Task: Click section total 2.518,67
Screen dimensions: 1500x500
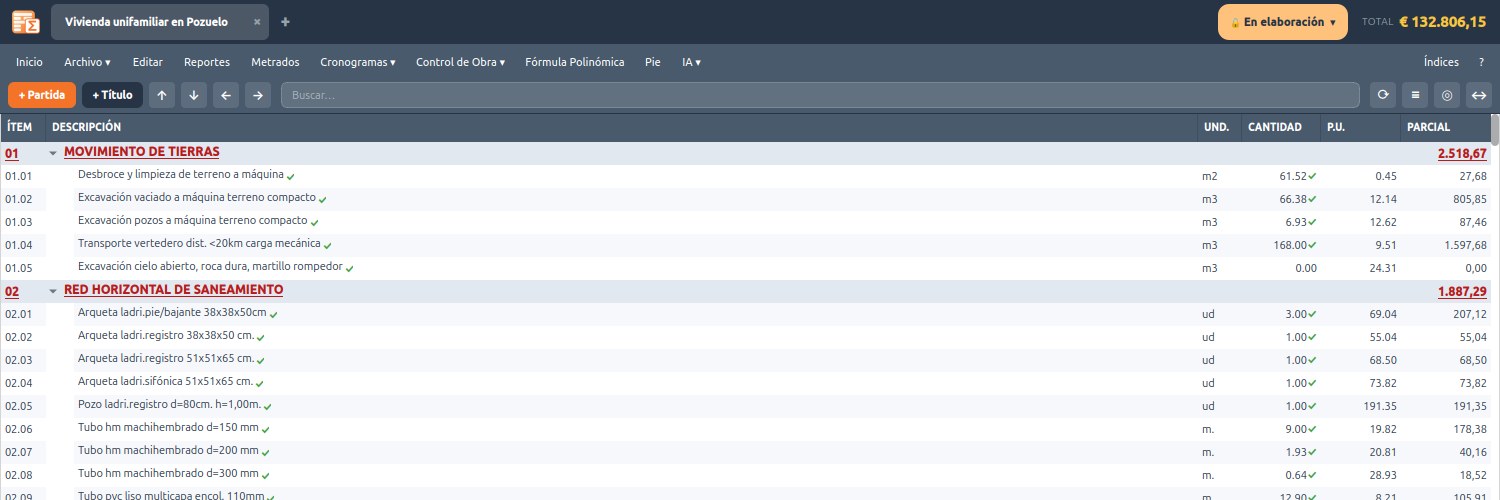Action: (x=1462, y=153)
